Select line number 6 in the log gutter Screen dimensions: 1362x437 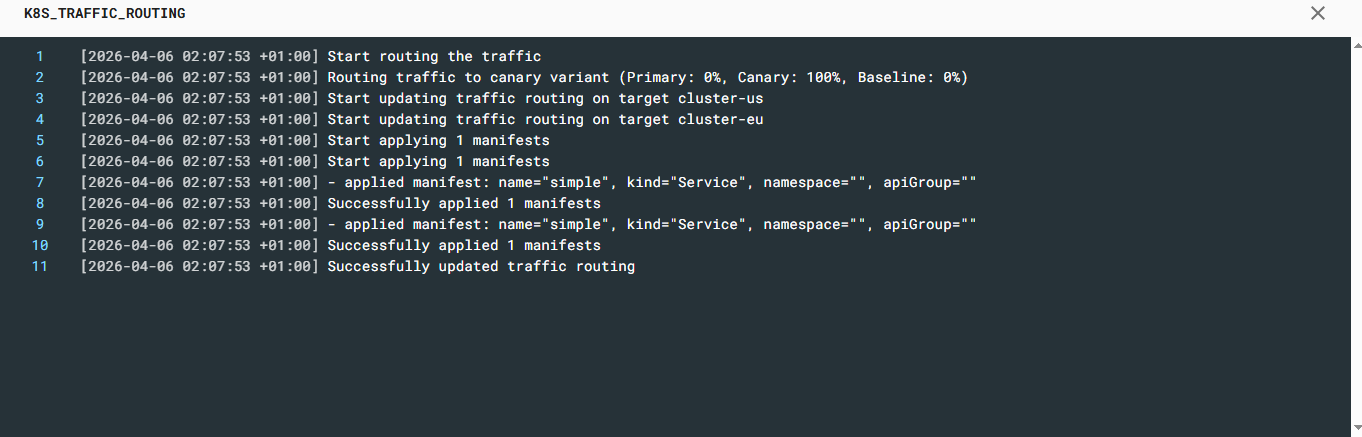[x=40, y=161]
